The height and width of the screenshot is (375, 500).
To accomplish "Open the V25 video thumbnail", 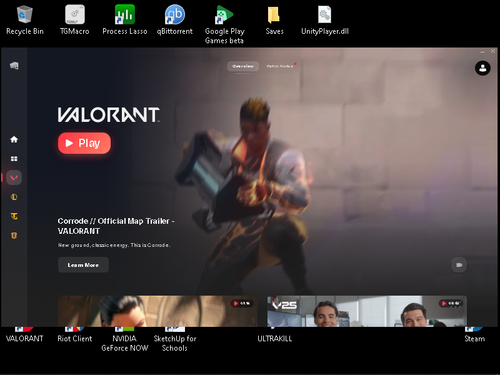I will (x=367, y=311).
